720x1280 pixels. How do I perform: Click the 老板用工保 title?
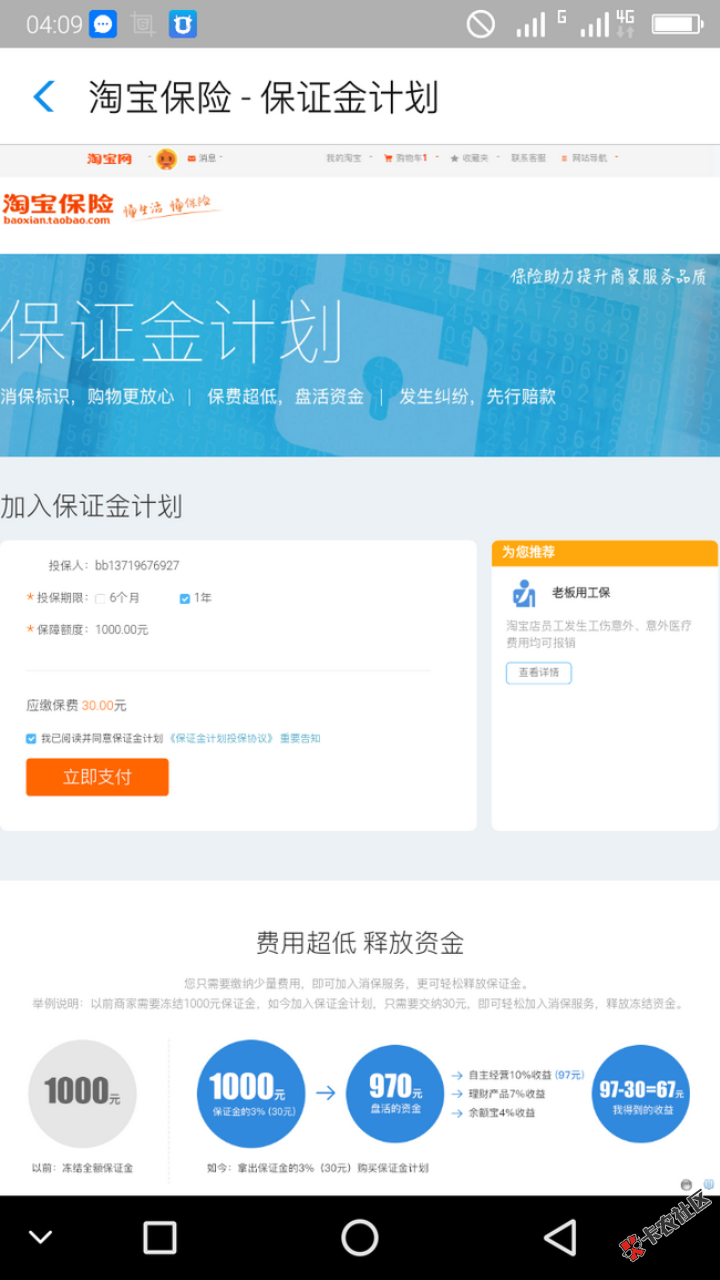[x=581, y=593]
